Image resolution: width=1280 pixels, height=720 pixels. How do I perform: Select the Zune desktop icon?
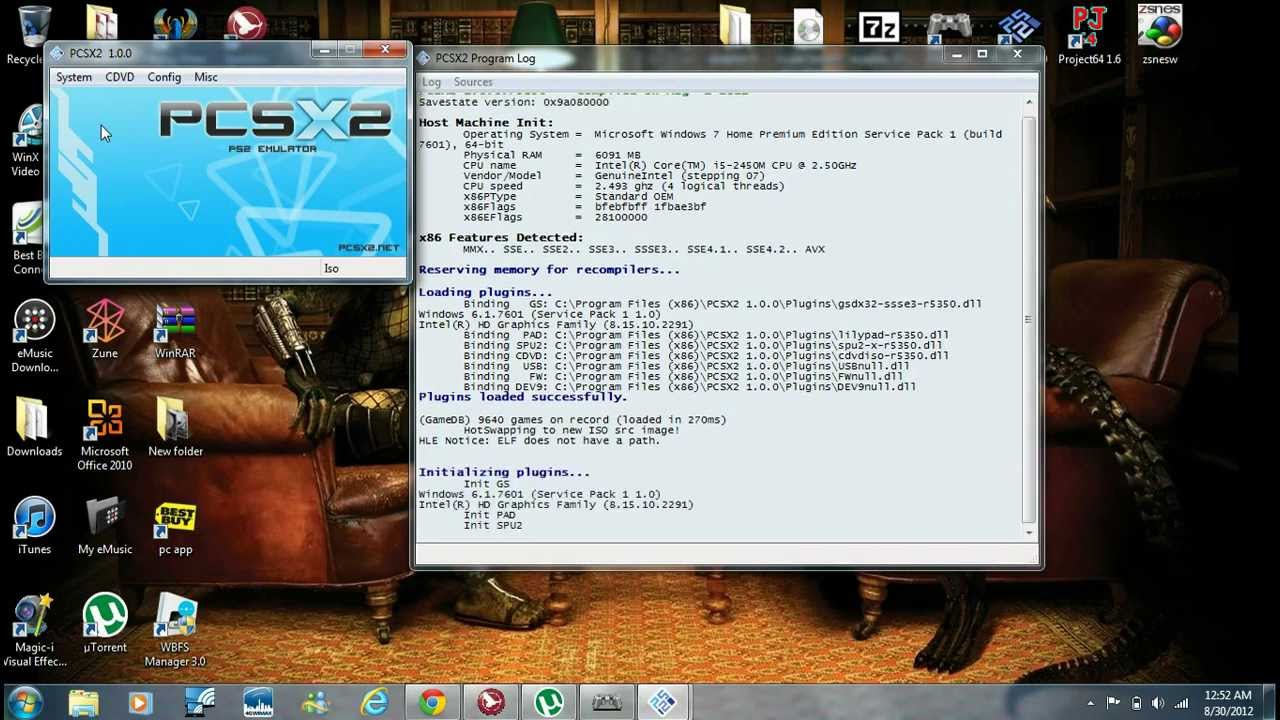pos(105,330)
